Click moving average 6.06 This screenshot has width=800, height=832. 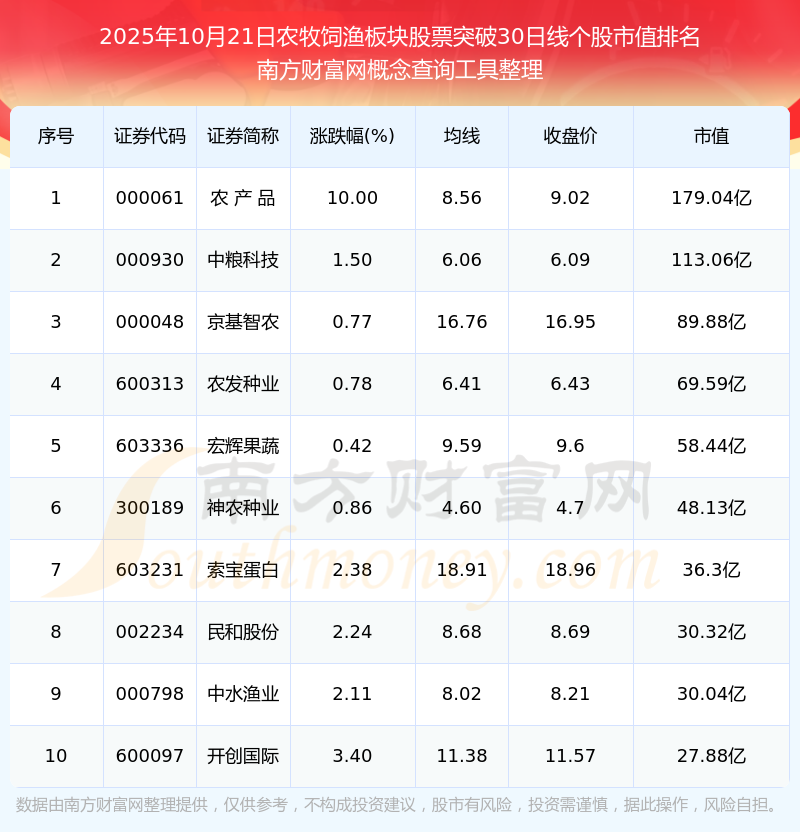click(x=462, y=260)
